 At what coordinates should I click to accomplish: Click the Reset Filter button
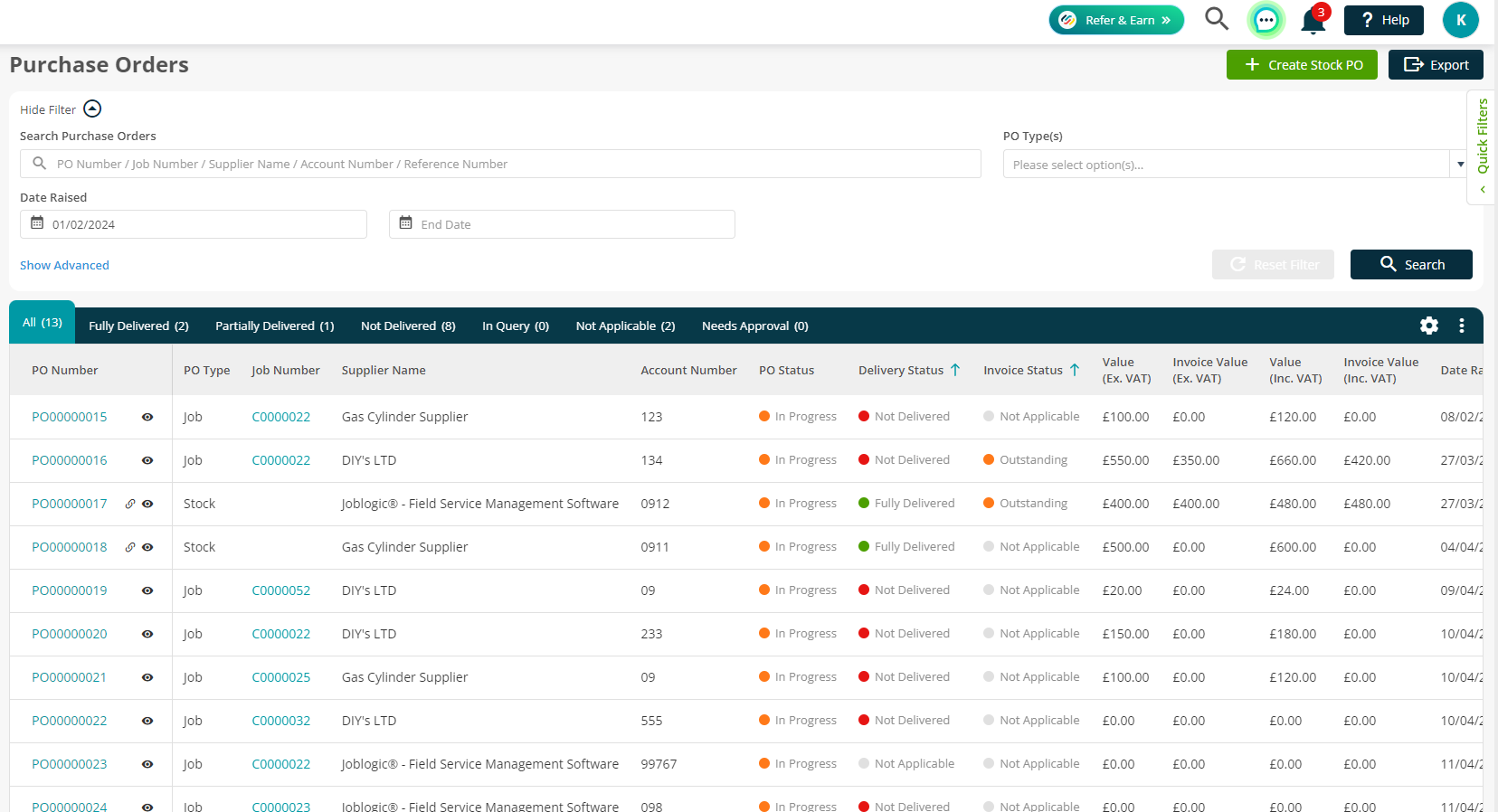click(x=1273, y=264)
